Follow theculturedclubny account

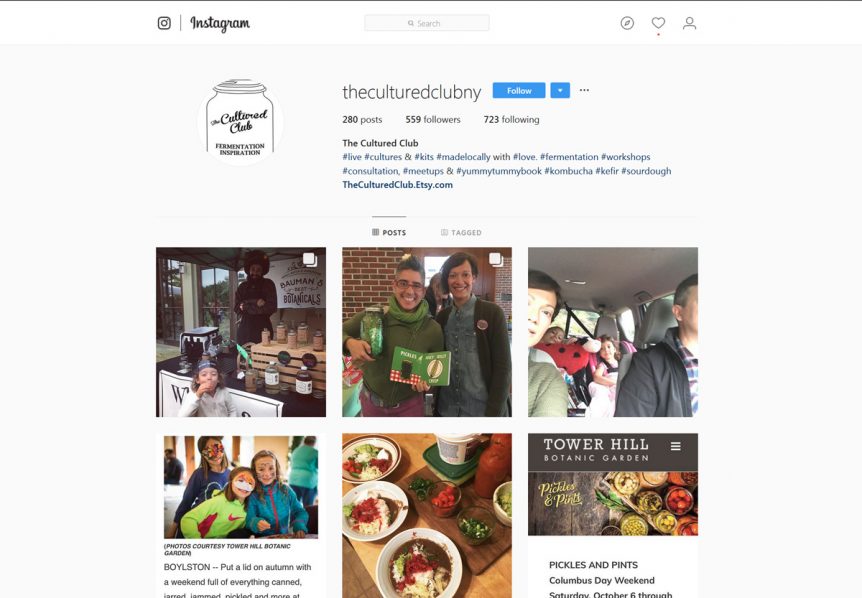519,91
